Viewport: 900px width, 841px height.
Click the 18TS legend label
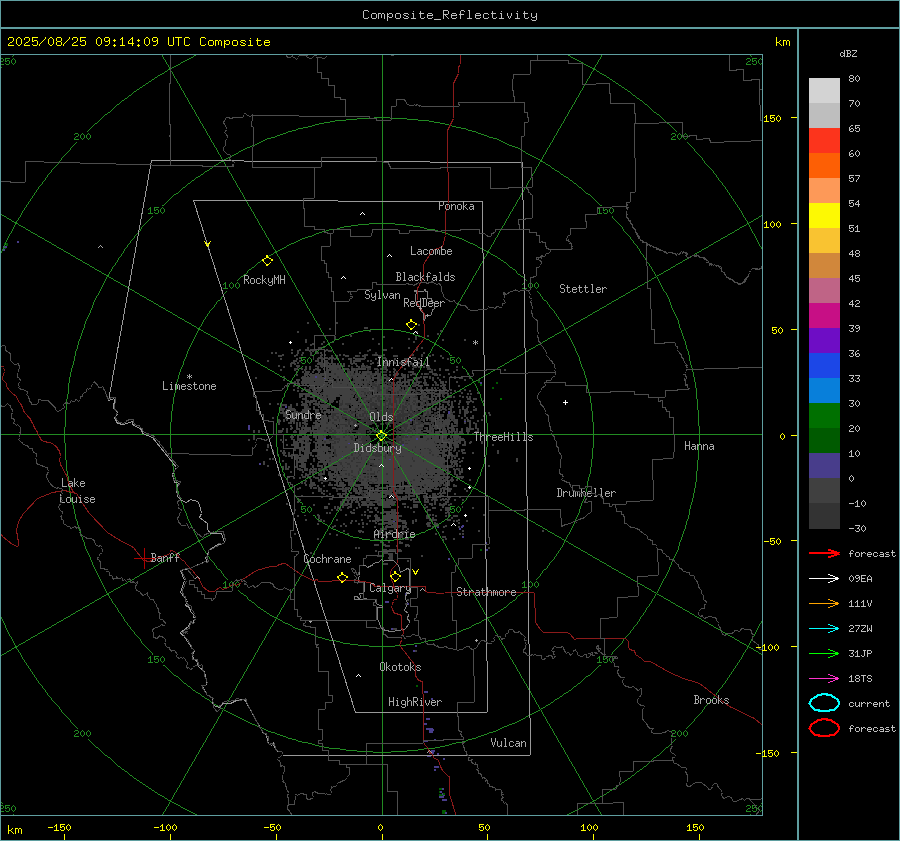click(860, 679)
